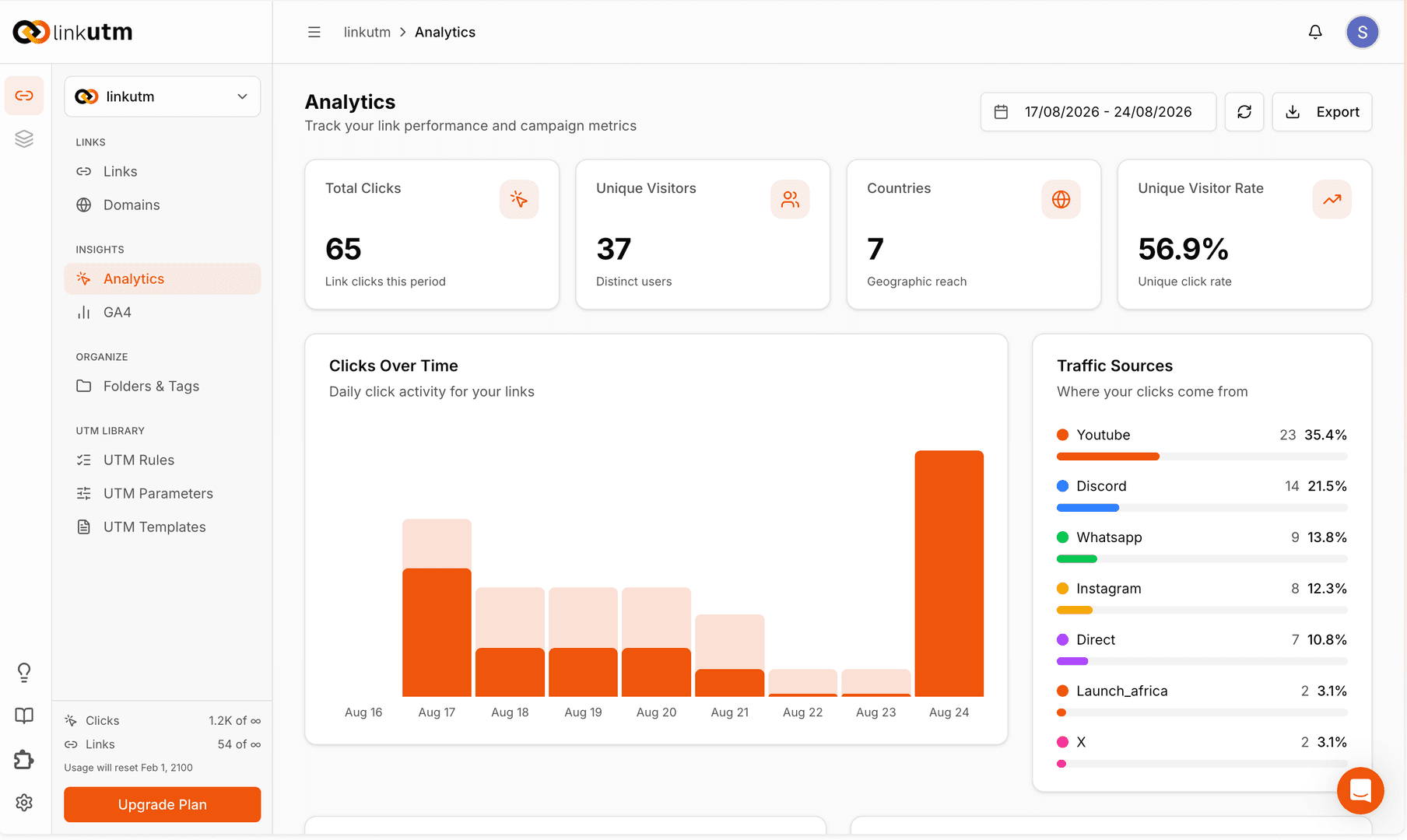Click the Unique Visitors people icon
The height and width of the screenshot is (840, 1407).
[x=790, y=199]
